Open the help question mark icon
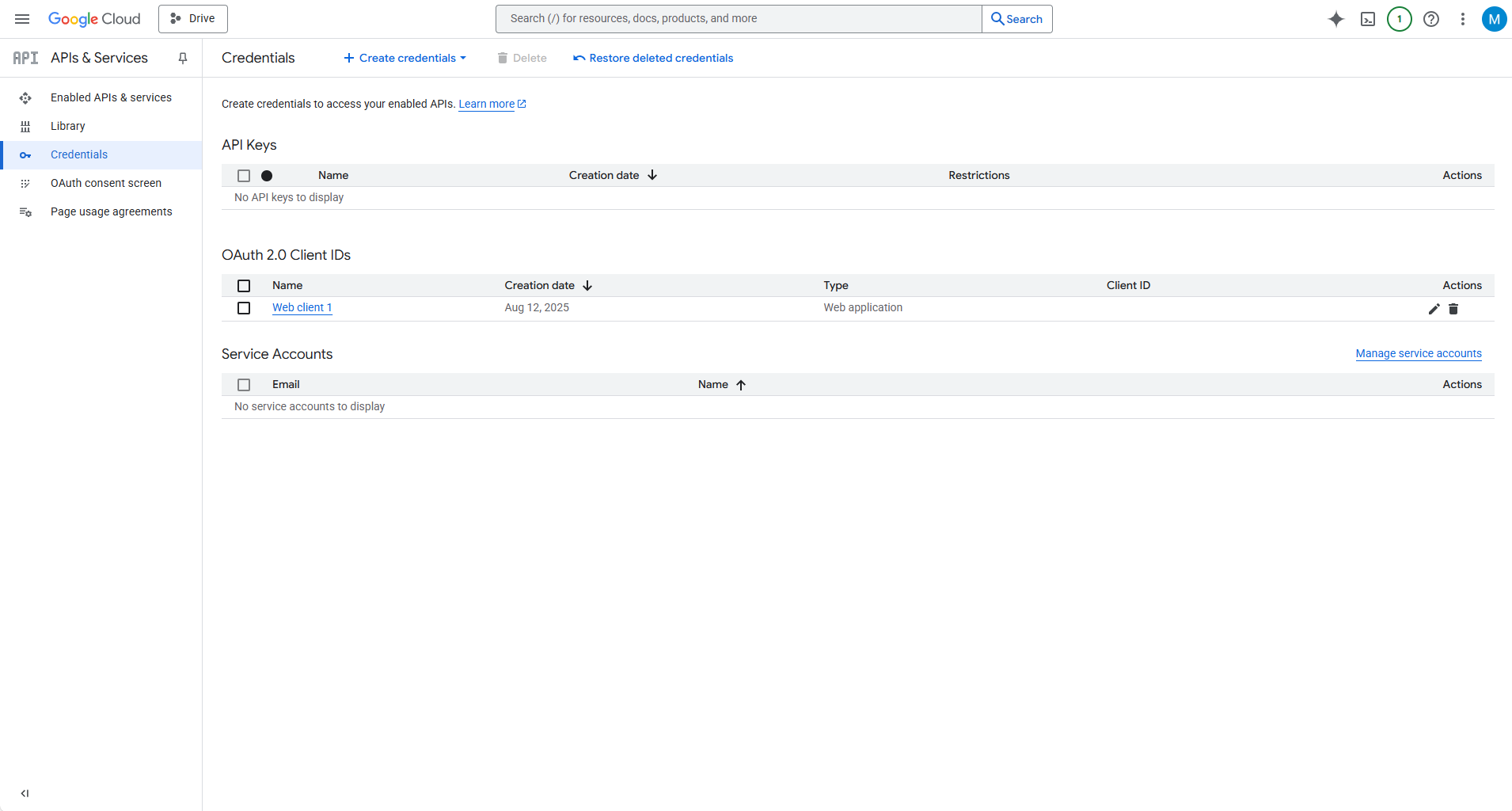This screenshot has height=811, width=1512. 1431,19
